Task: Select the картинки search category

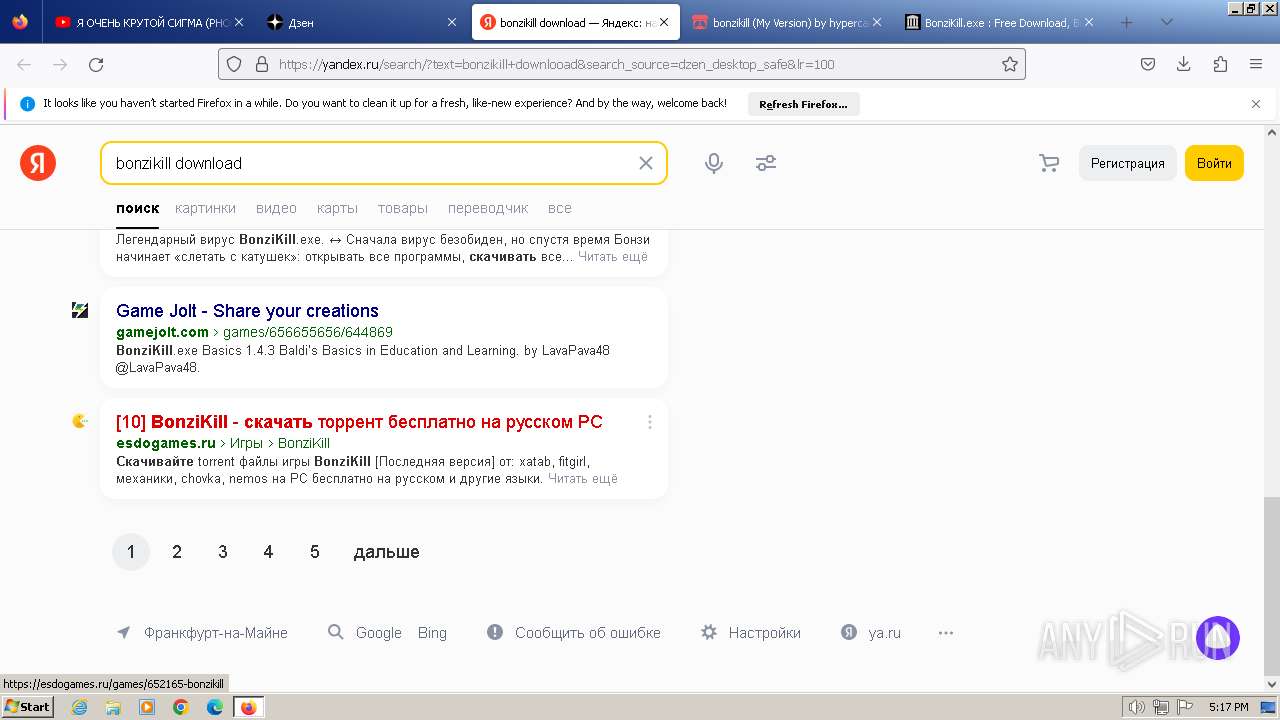Action: pyautogui.click(x=205, y=208)
